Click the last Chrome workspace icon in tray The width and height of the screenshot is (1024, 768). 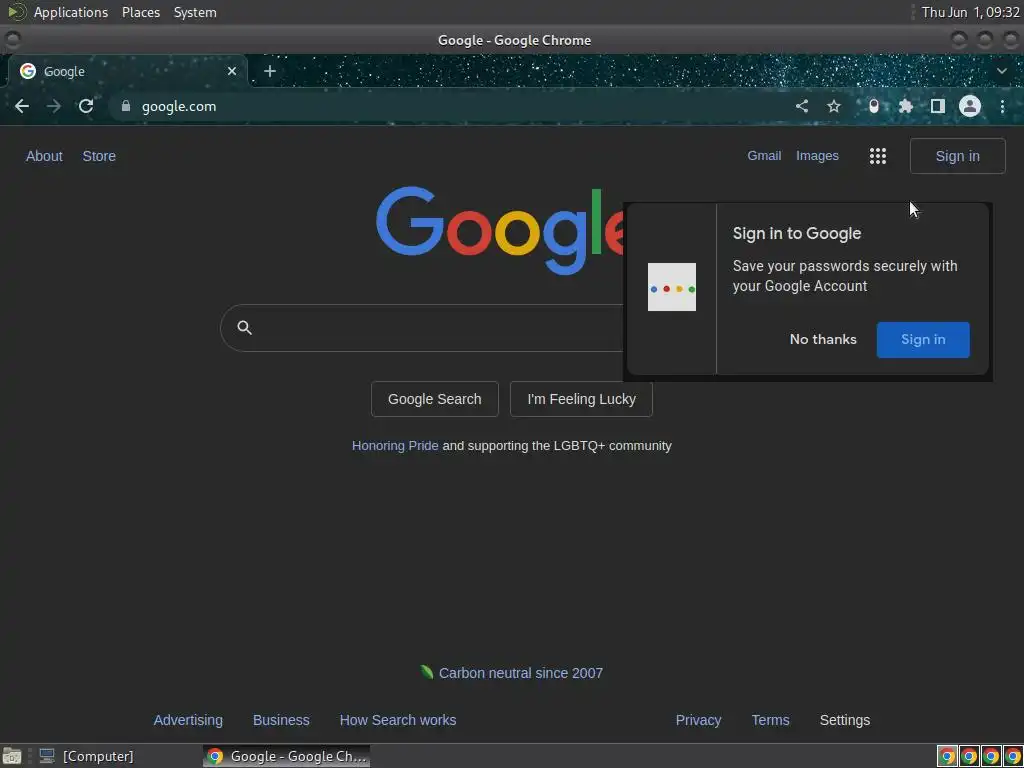pyautogui.click(x=1013, y=756)
